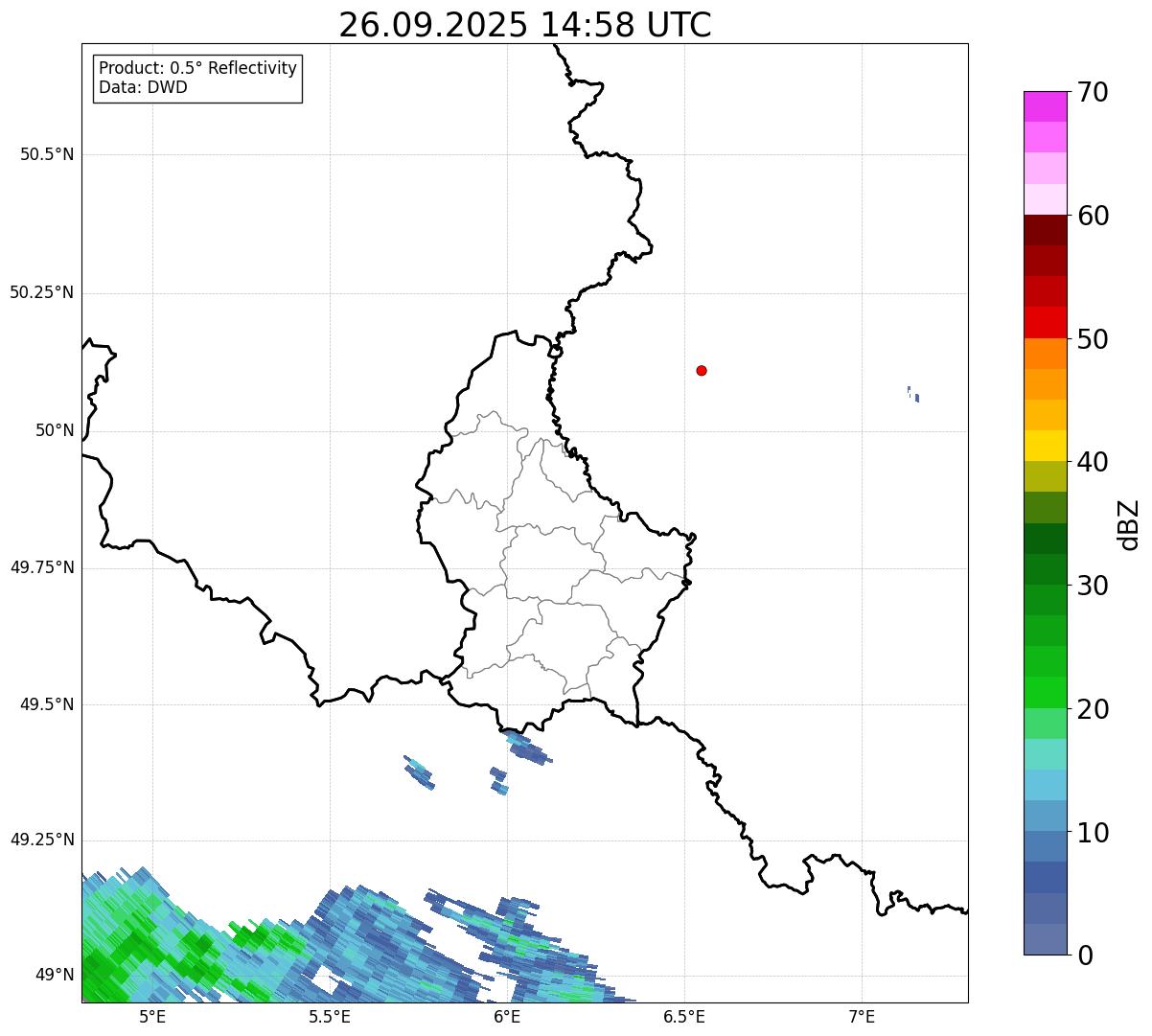Click the 50°N latitude label

pyautogui.click(x=55, y=430)
